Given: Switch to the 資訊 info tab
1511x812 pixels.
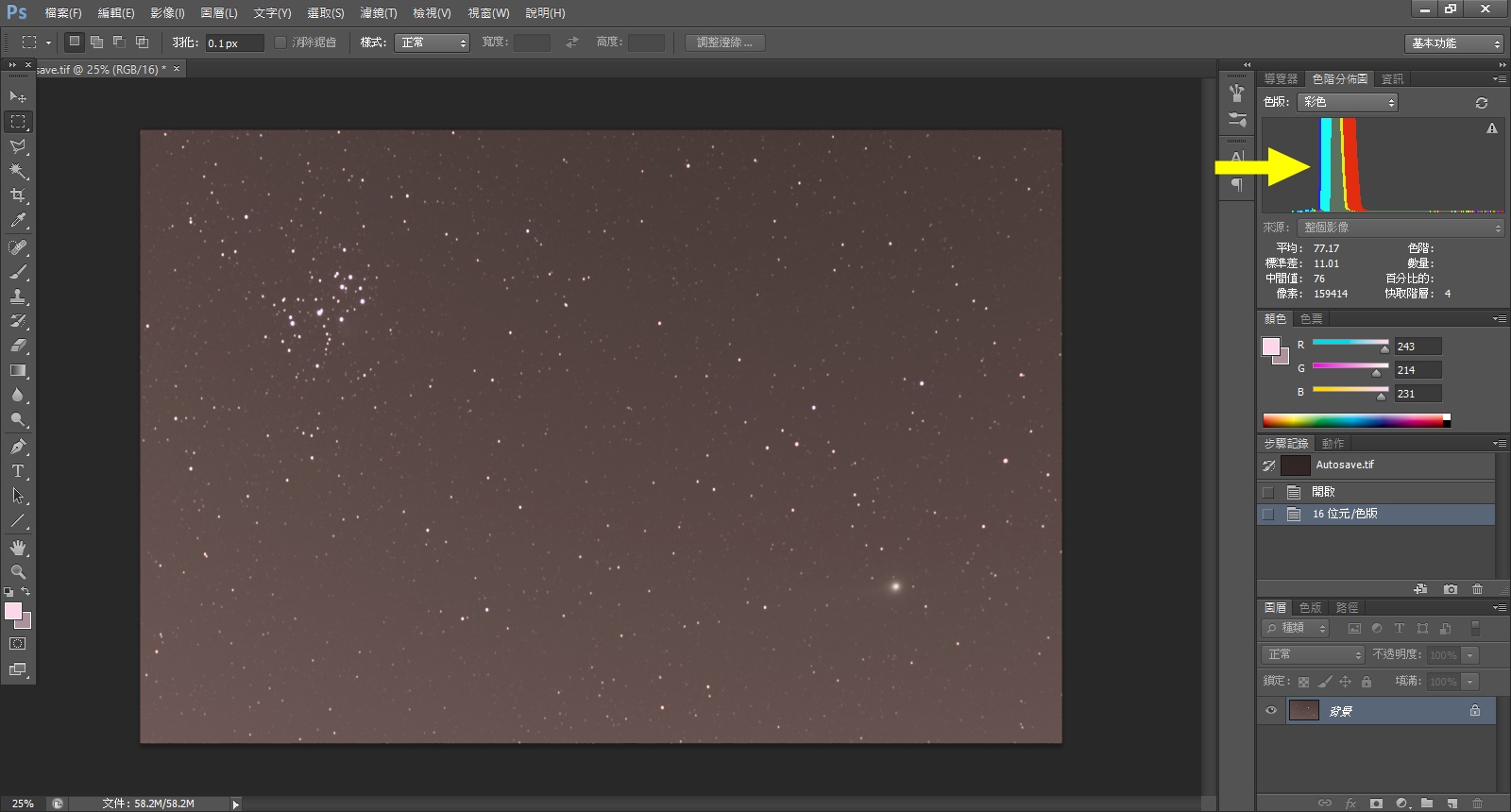Looking at the screenshot, I should (1392, 79).
